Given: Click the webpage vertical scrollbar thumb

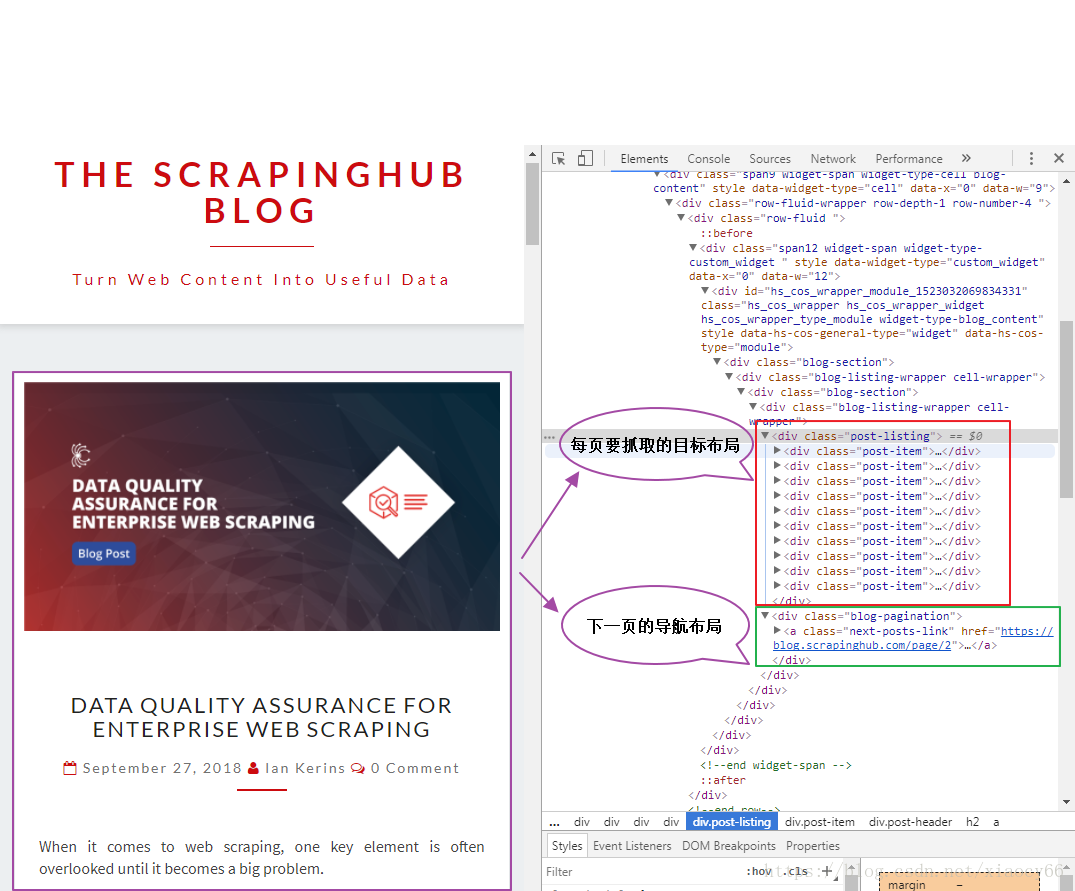Looking at the screenshot, I should tap(532, 204).
